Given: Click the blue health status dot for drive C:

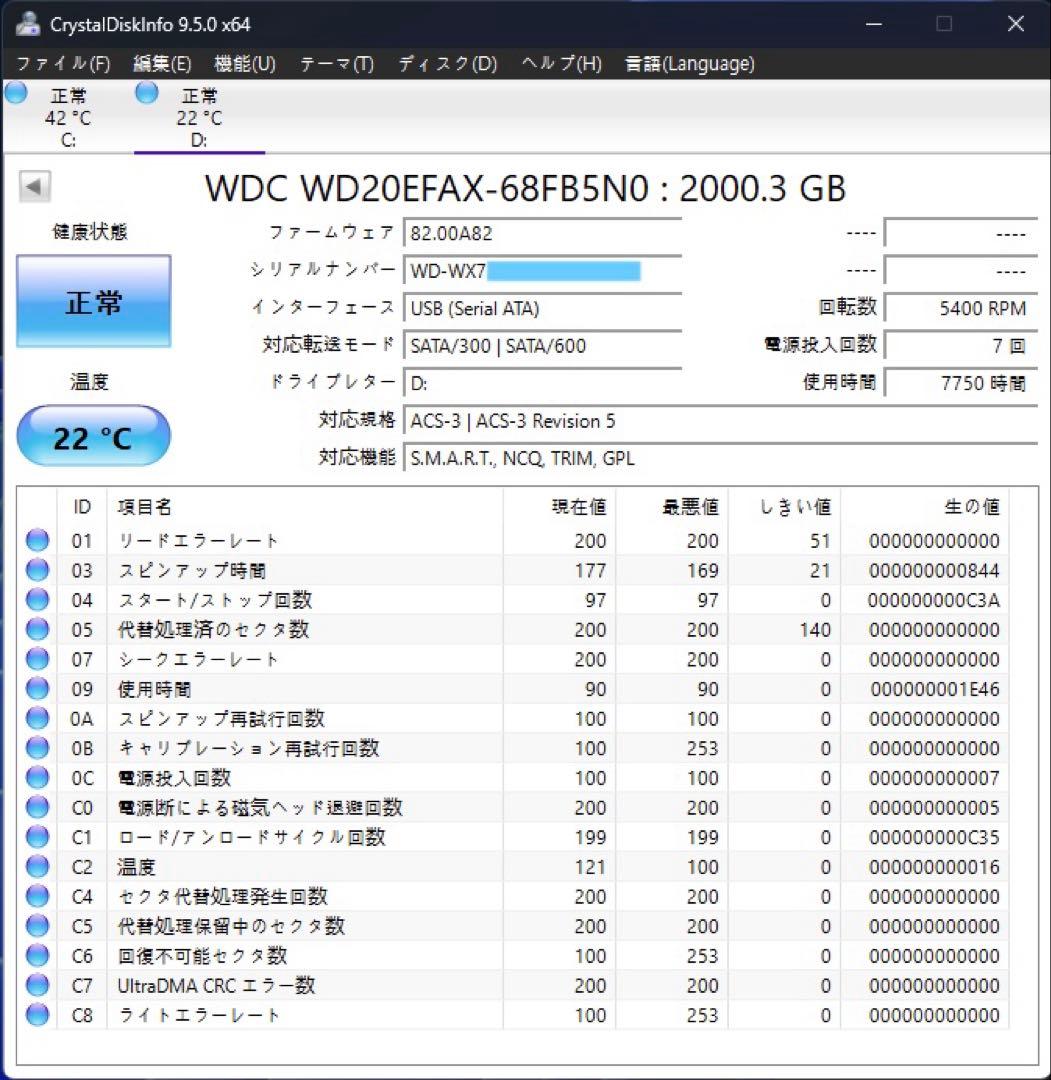Looking at the screenshot, I should (x=16, y=92).
